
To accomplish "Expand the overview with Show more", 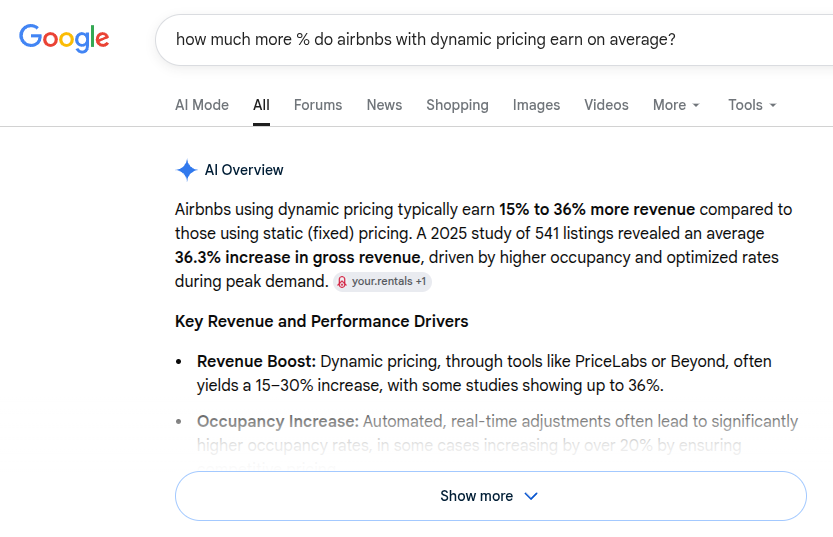I will point(491,496).
